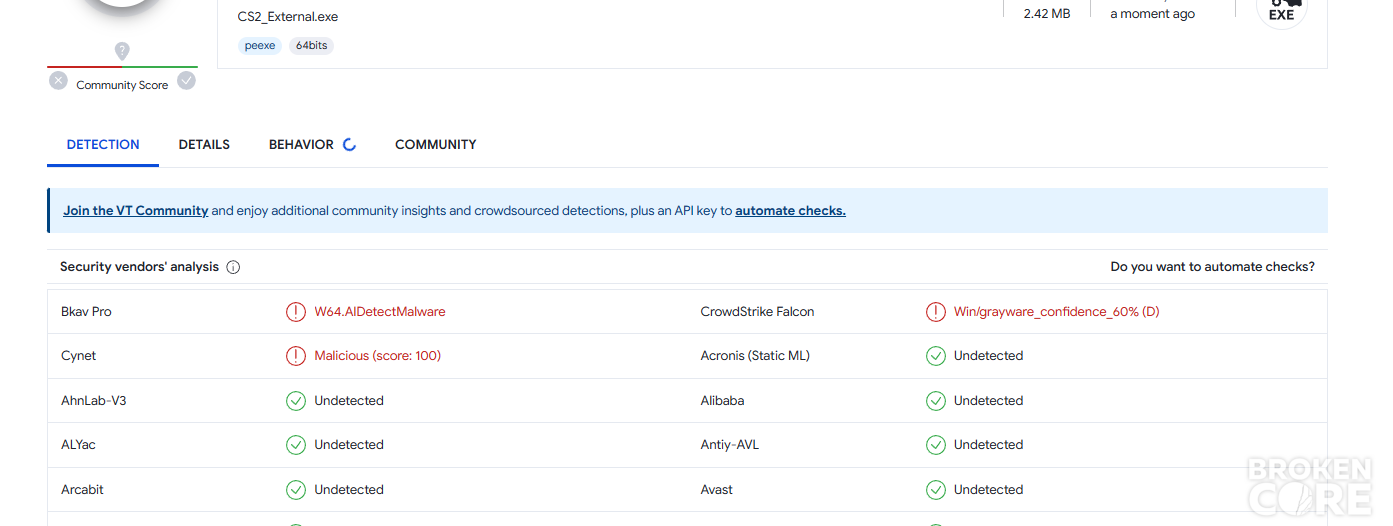
Task: Open the Behavior tab
Action: tap(301, 145)
